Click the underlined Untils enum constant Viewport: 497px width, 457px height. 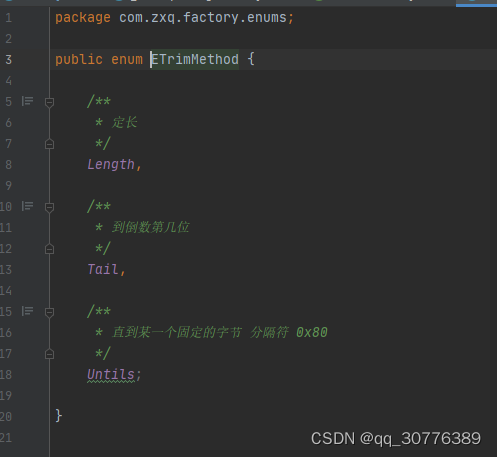[x=111, y=375]
